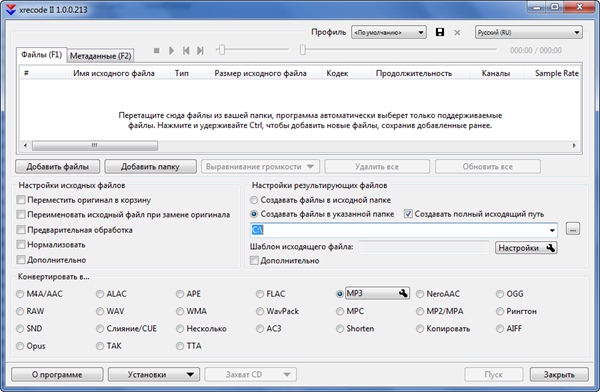600x392 pixels.
Task: Click the playback position slider handle
Action: point(303,50)
